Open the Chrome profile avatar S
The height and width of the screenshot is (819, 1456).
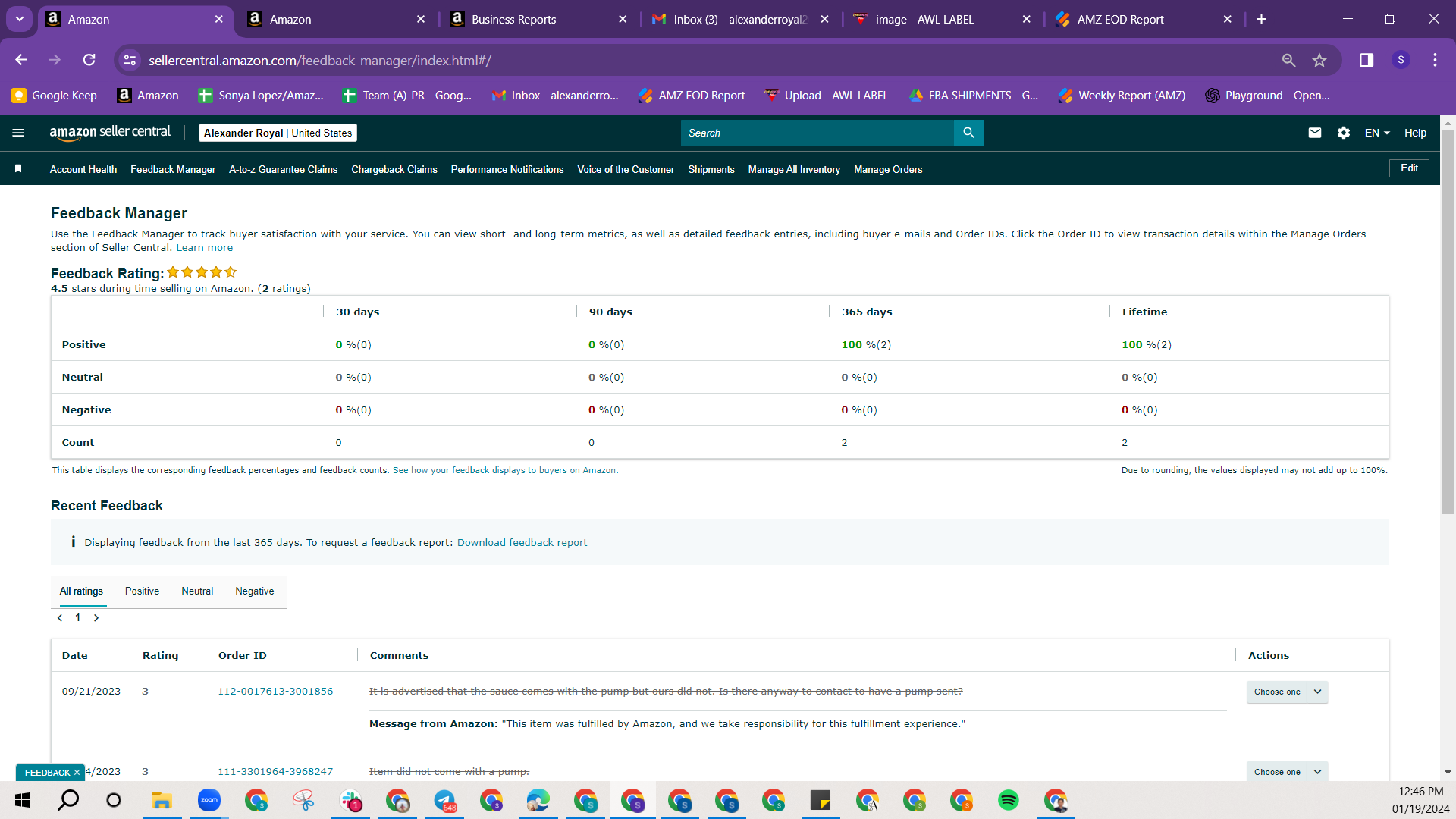coord(1401,60)
